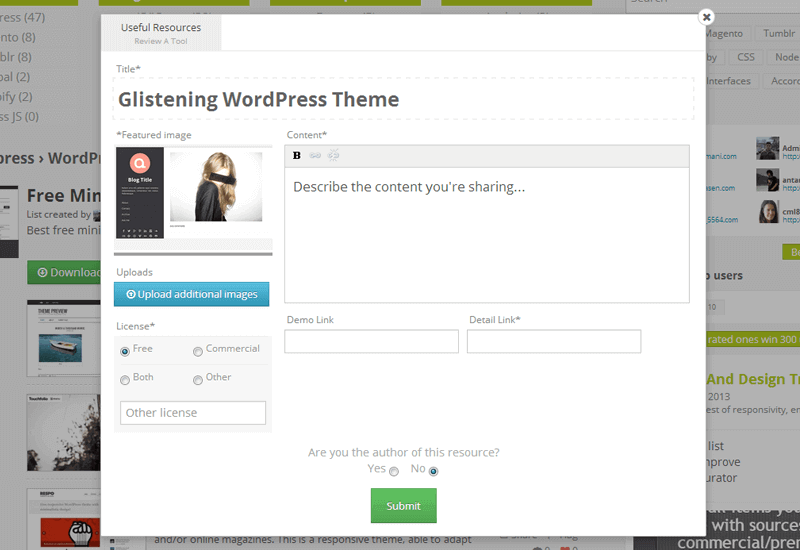Click the Node tag in background
800x550 pixels.
tap(786, 57)
